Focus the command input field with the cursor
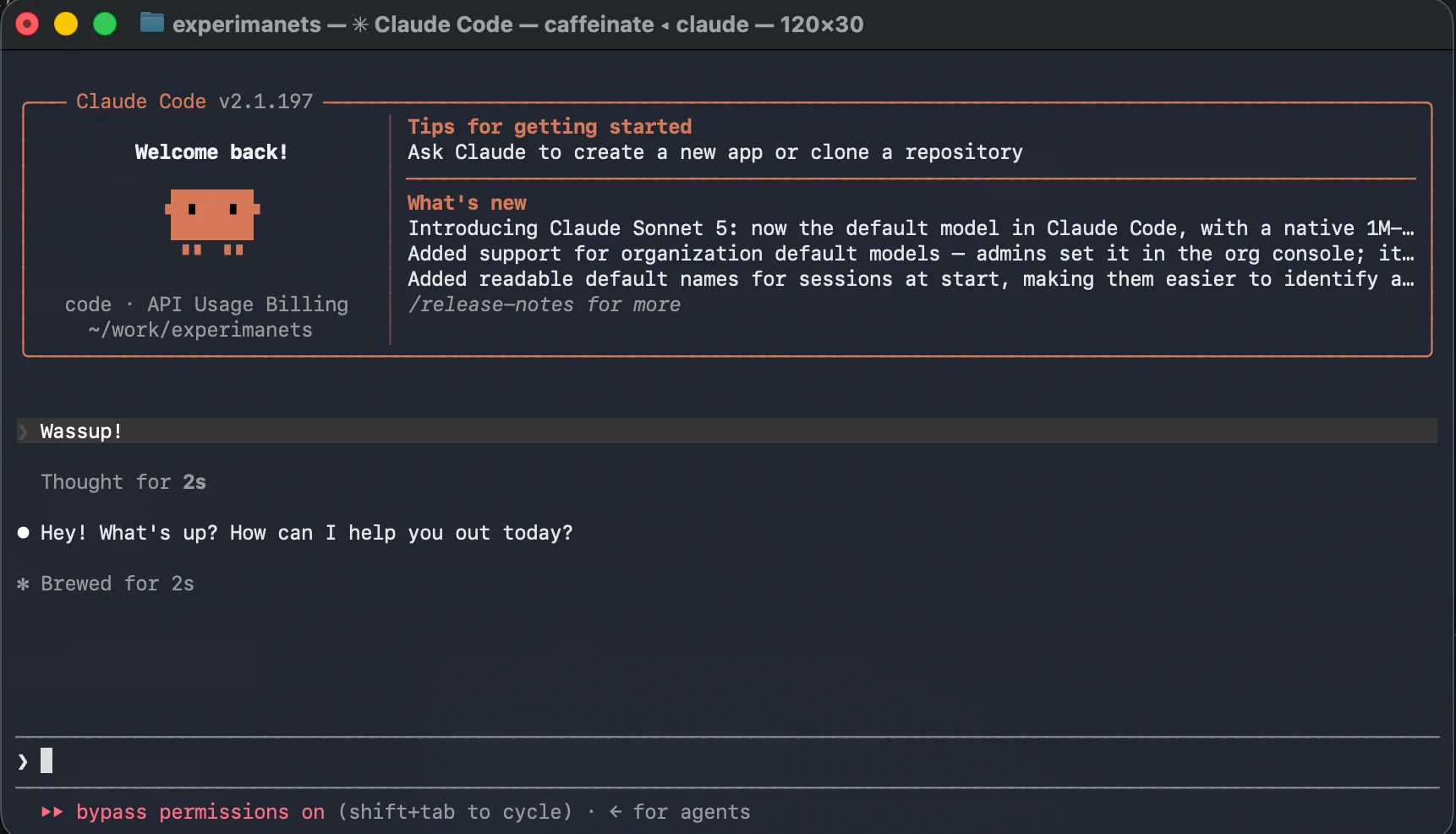 point(727,761)
